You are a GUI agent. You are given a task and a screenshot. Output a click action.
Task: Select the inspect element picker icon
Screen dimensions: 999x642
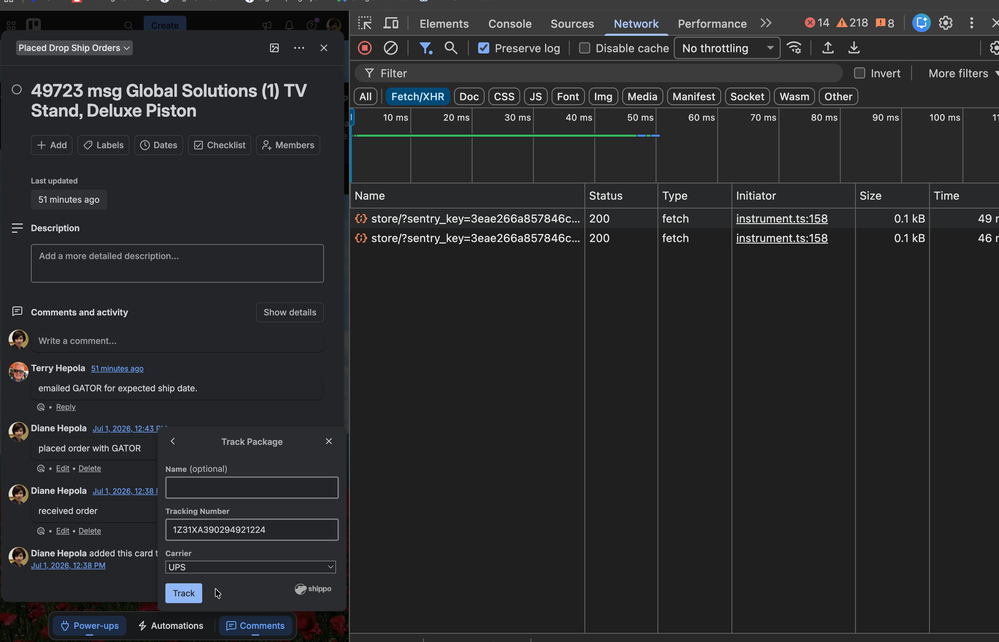tap(365, 23)
